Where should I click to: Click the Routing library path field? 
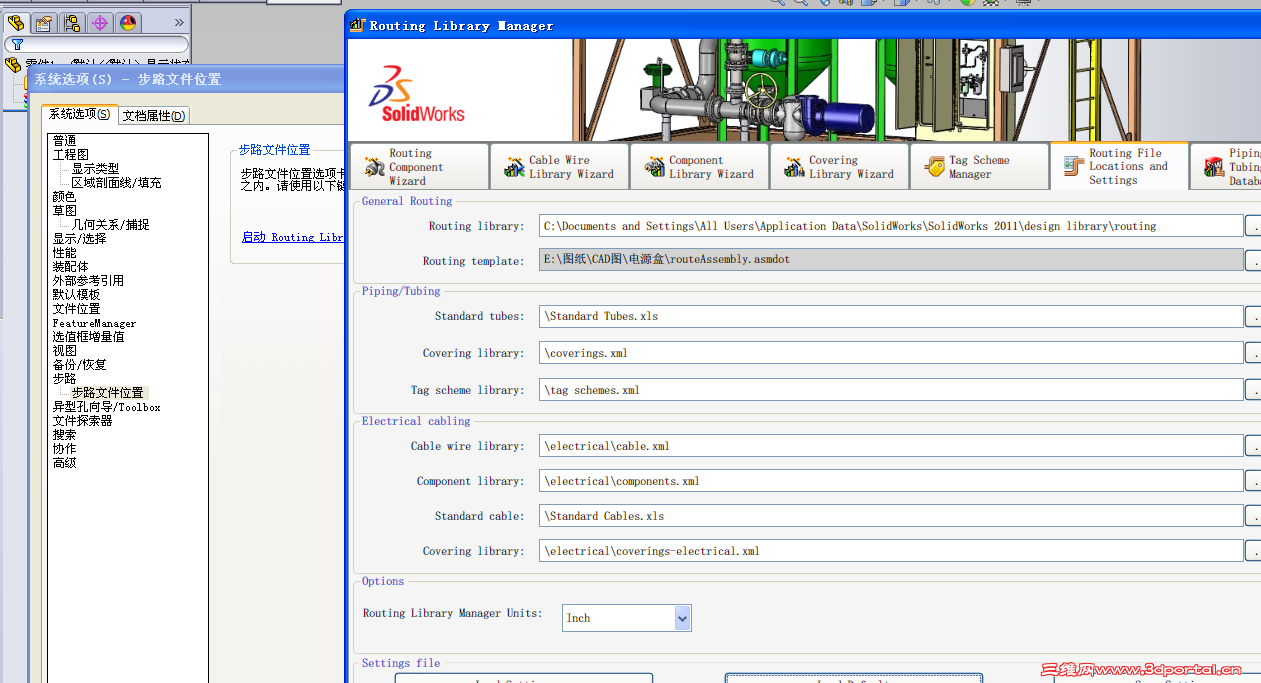click(x=891, y=226)
